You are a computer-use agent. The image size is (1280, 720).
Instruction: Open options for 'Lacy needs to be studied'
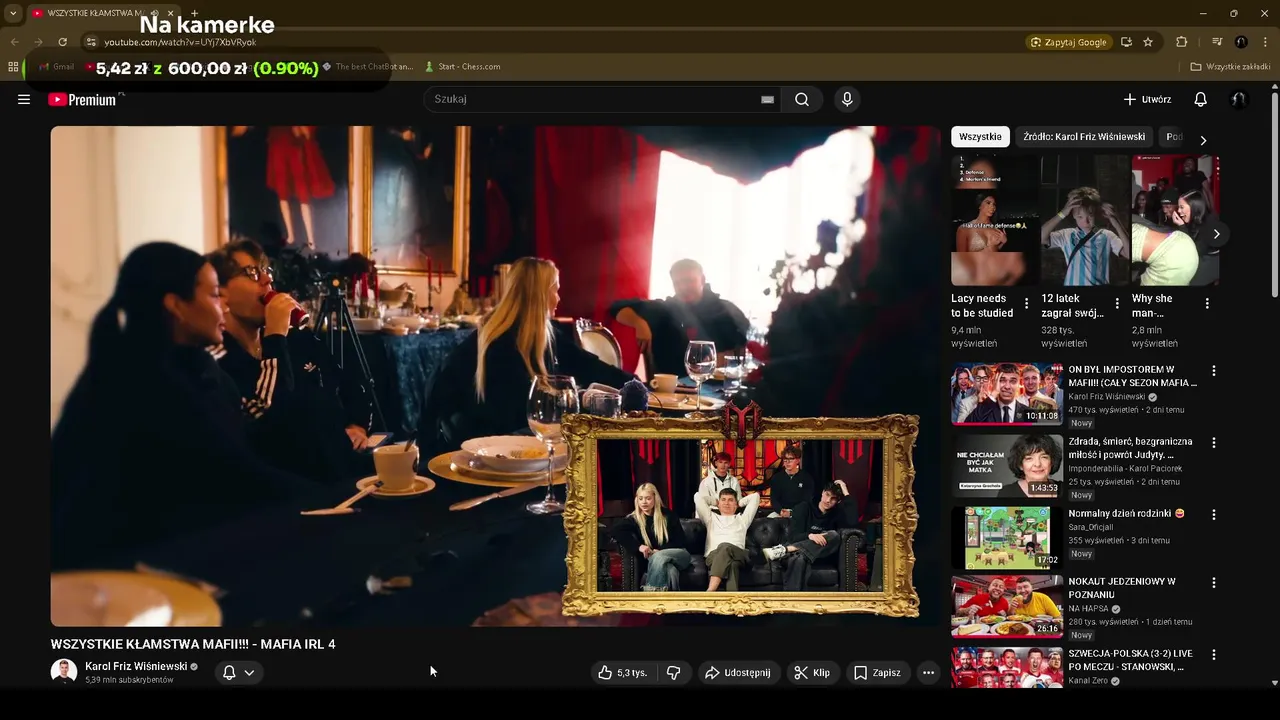(1026, 303)
